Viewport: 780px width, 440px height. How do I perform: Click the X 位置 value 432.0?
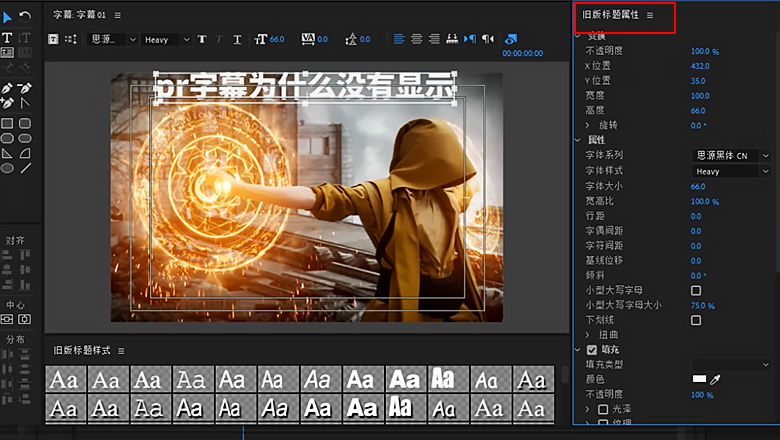(x=700, y=66)
